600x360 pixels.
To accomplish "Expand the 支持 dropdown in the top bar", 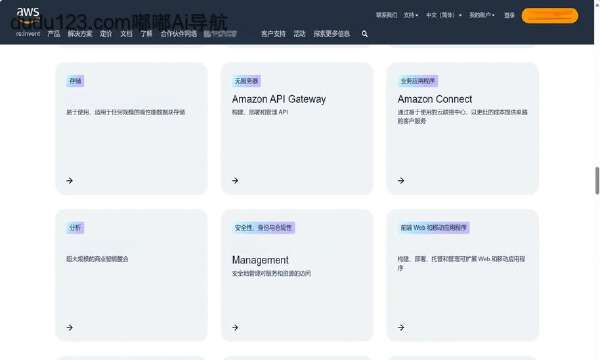I will pyautogui.click(x=411, y=15).
